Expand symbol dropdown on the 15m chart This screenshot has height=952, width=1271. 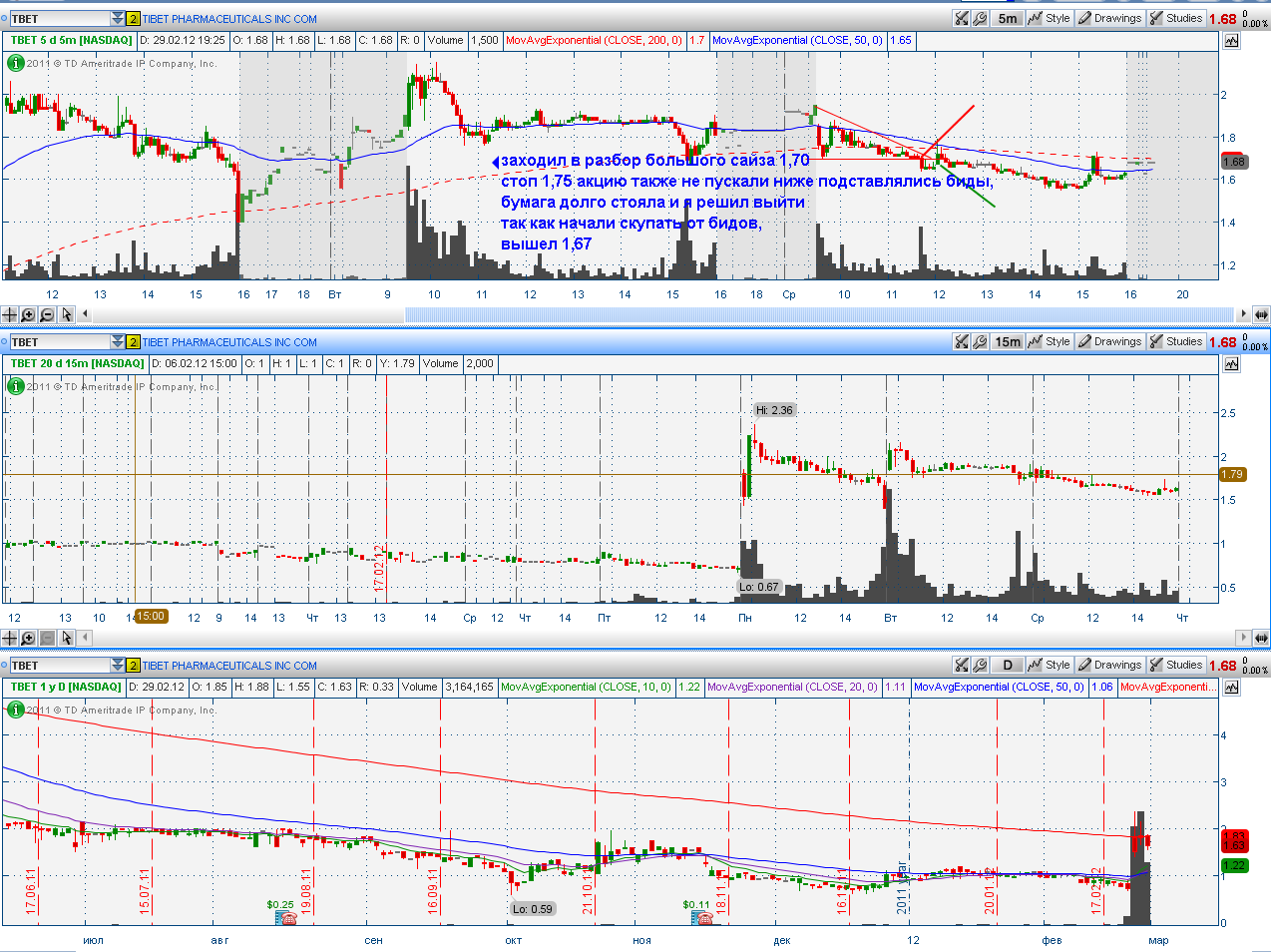[x=118, y=342]
